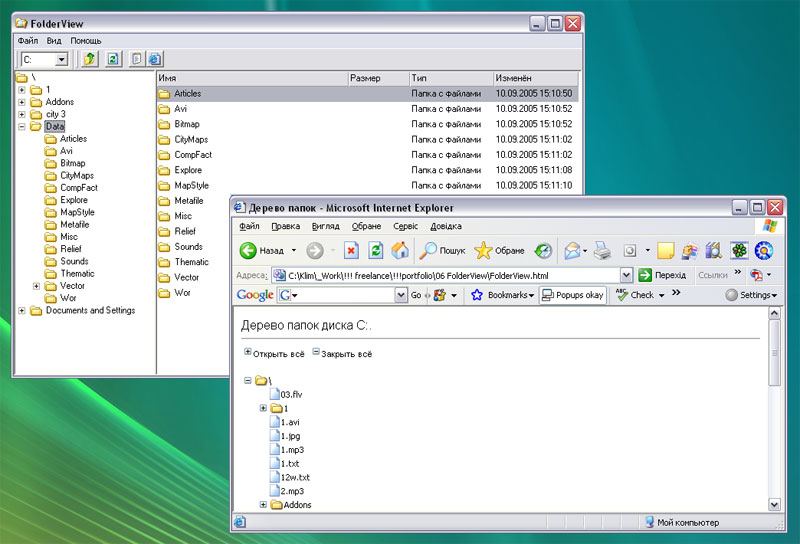
Task: Click the blue gear-like icon in IE toolbar
Action: pos(764,251)
